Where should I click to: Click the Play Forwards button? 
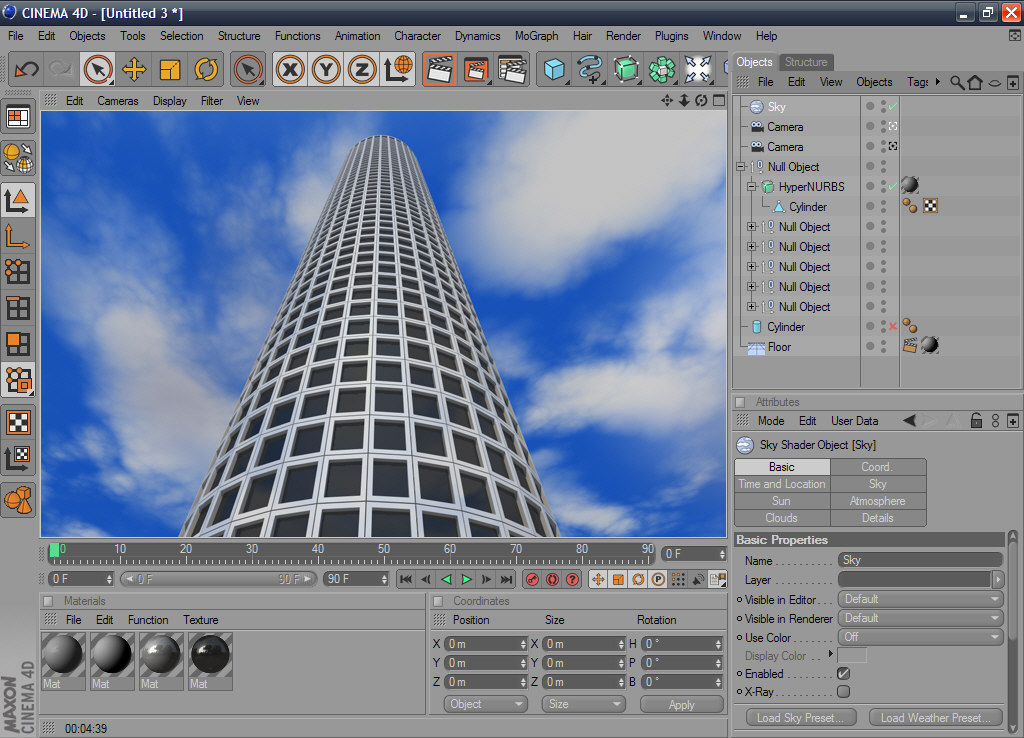466,579
